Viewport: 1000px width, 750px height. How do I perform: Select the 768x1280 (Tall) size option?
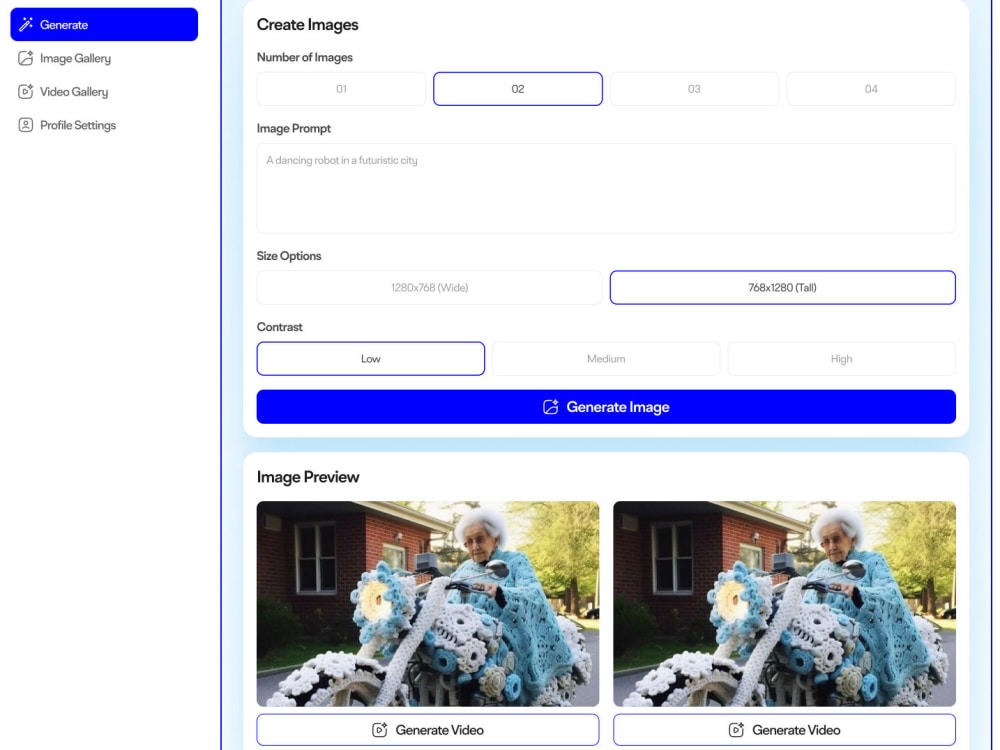(x=783, y=288)
